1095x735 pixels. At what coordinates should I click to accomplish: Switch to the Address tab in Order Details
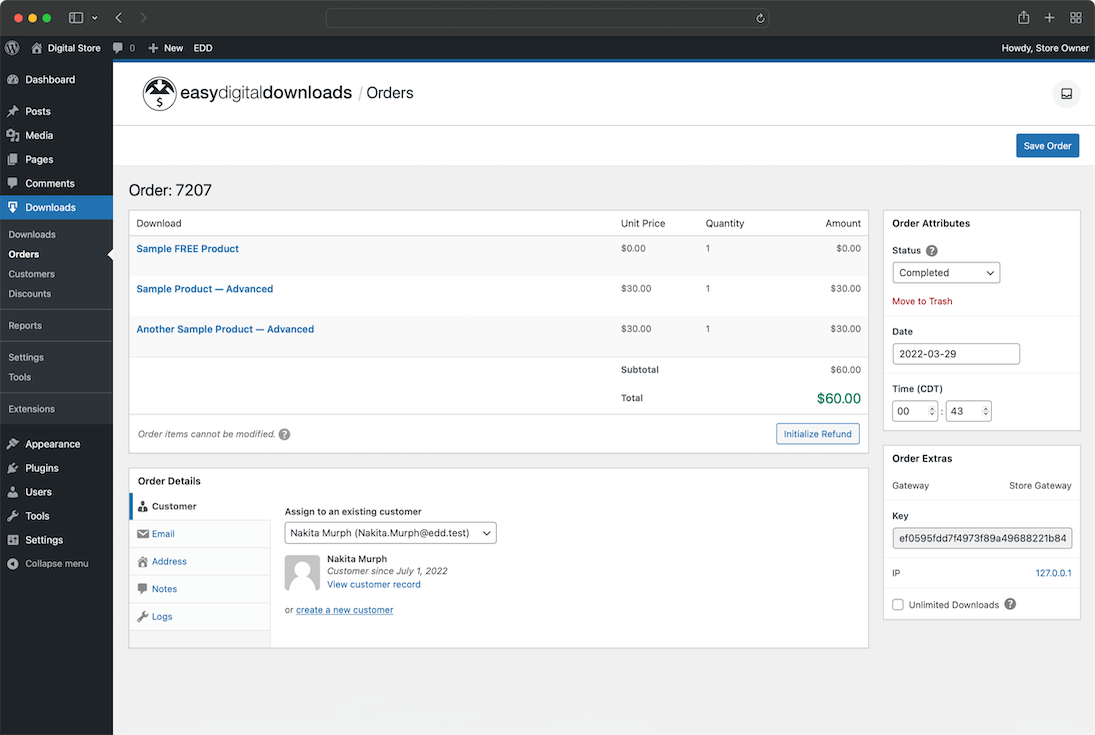click(x=169, y=562)
